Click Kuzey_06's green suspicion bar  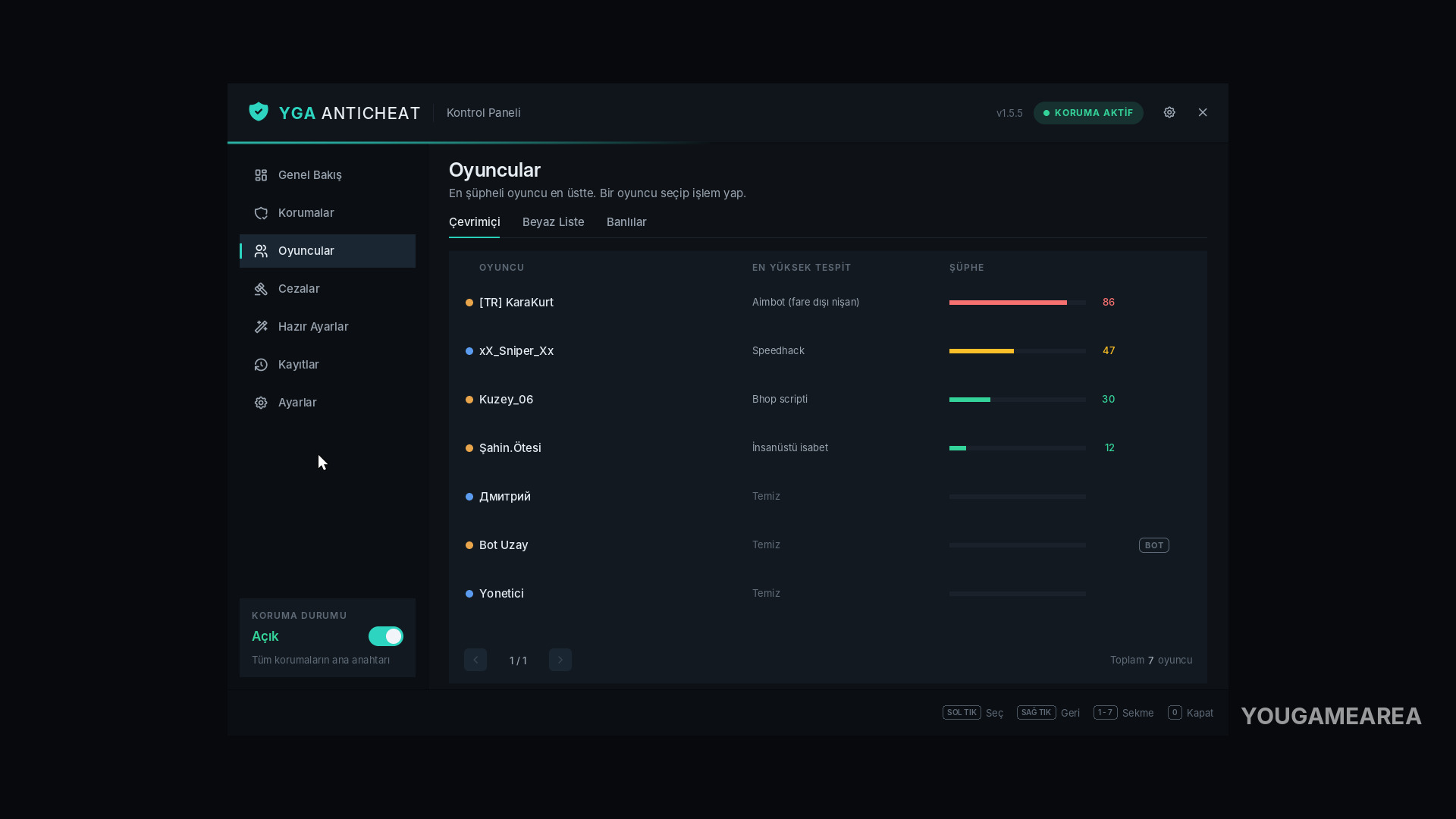click(x=970, y=400)
